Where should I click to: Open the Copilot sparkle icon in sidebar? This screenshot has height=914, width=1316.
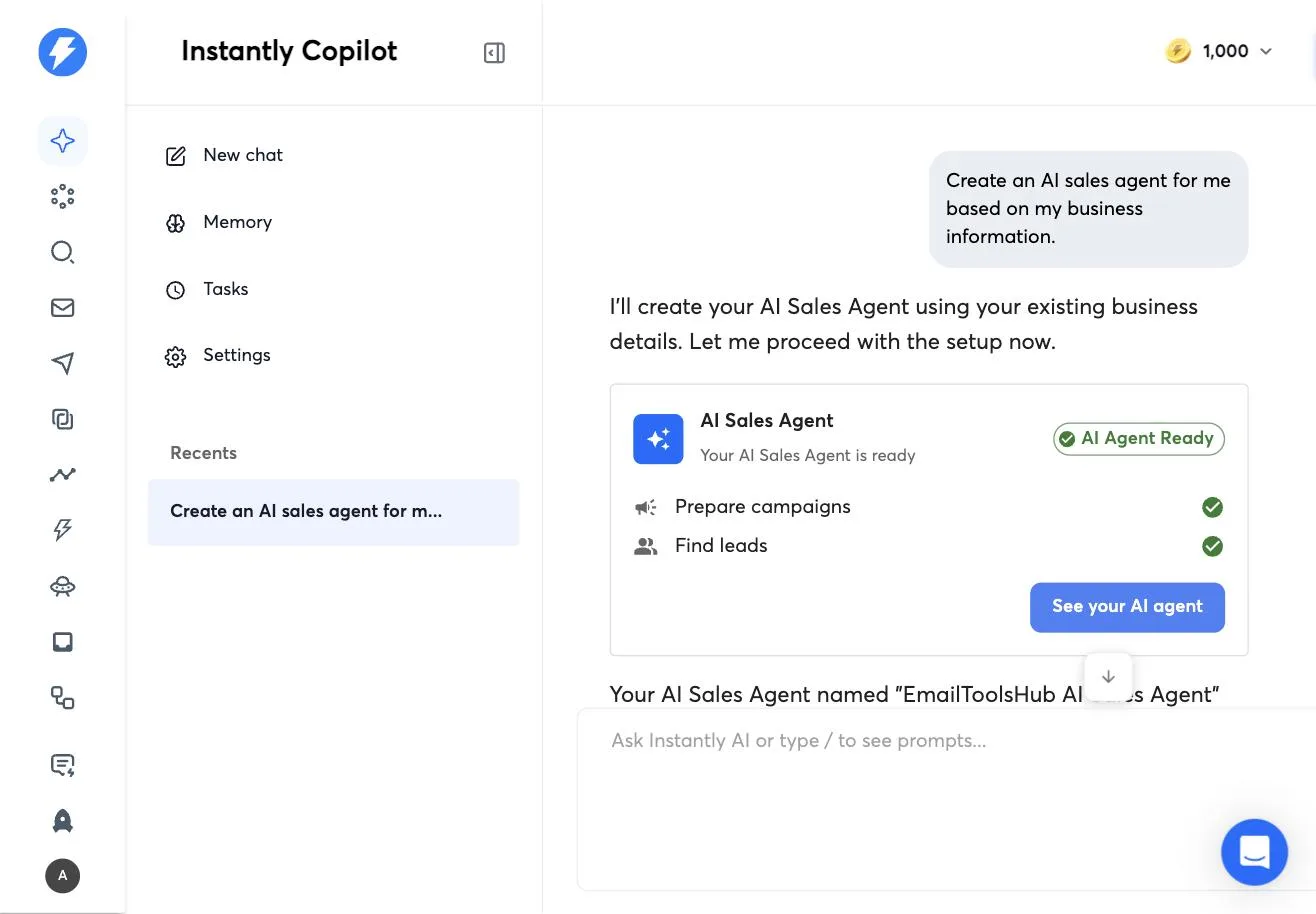point(62,141)
